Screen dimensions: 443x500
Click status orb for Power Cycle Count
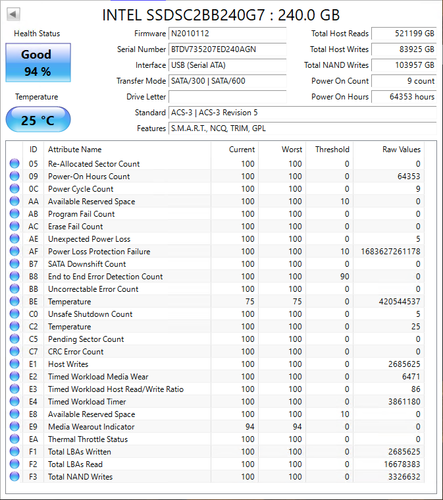[x=14, y=189]
